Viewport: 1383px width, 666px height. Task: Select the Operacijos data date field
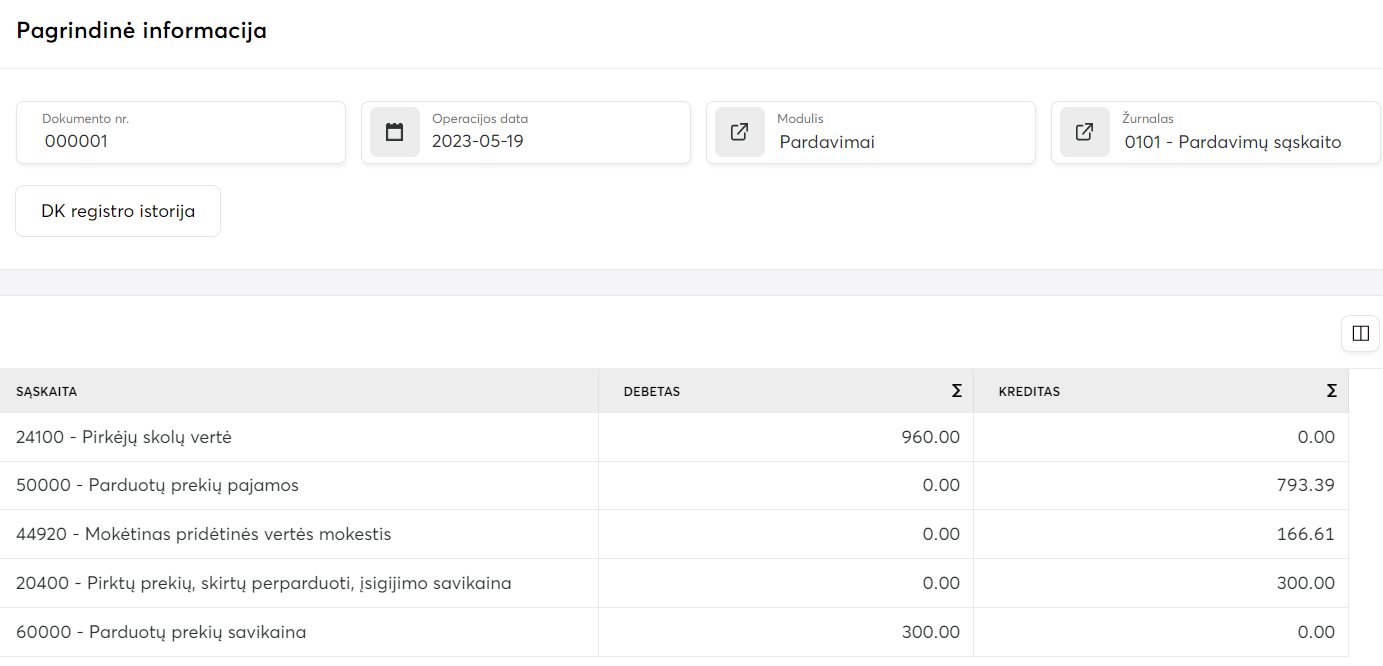[x=555, y=141]
